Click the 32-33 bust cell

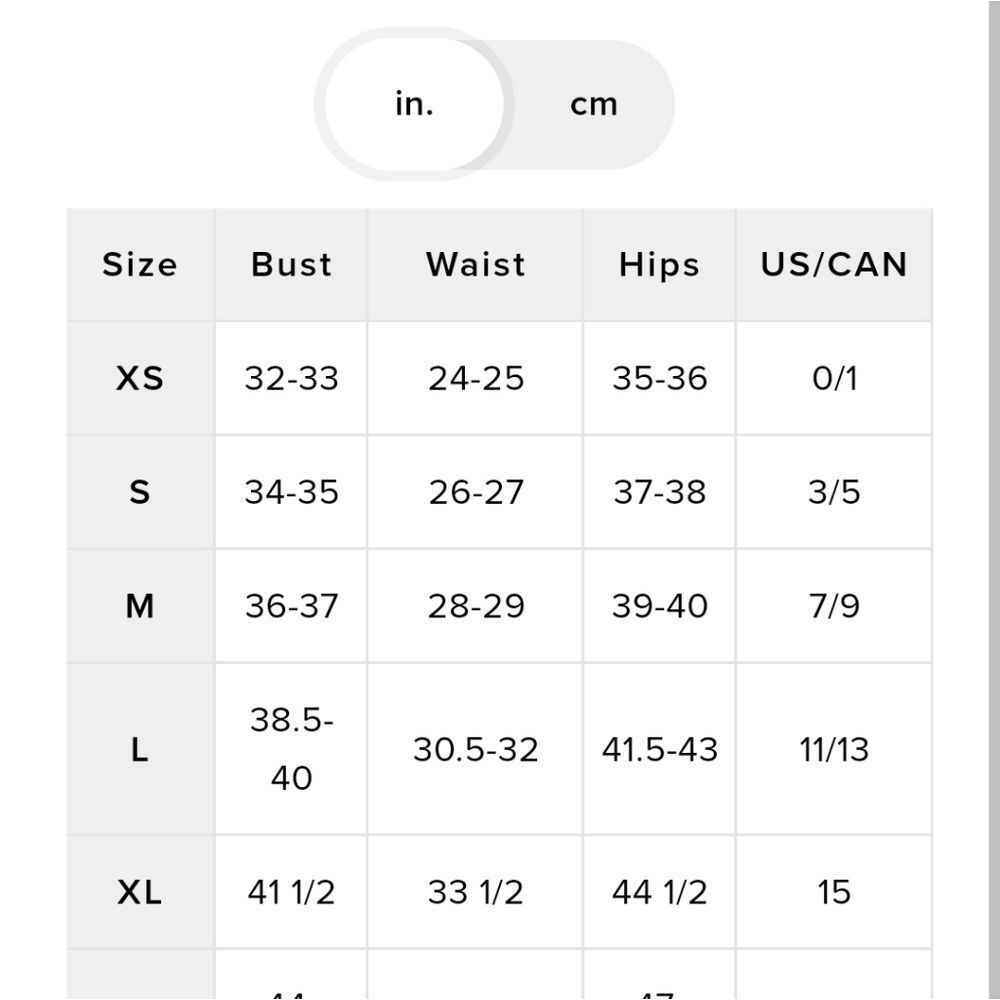tap(291, 379)
